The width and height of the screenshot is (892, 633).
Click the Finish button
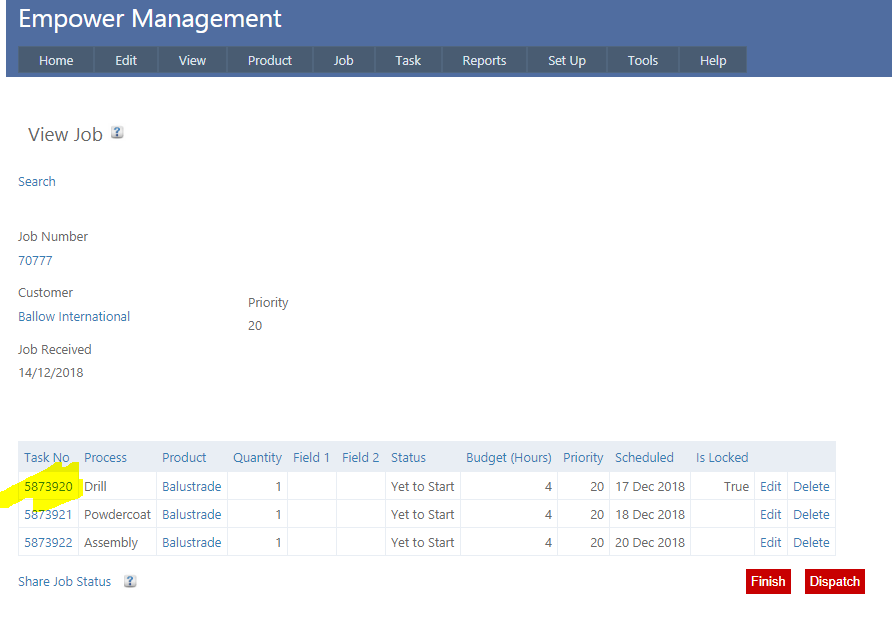(x=768, y=582)
